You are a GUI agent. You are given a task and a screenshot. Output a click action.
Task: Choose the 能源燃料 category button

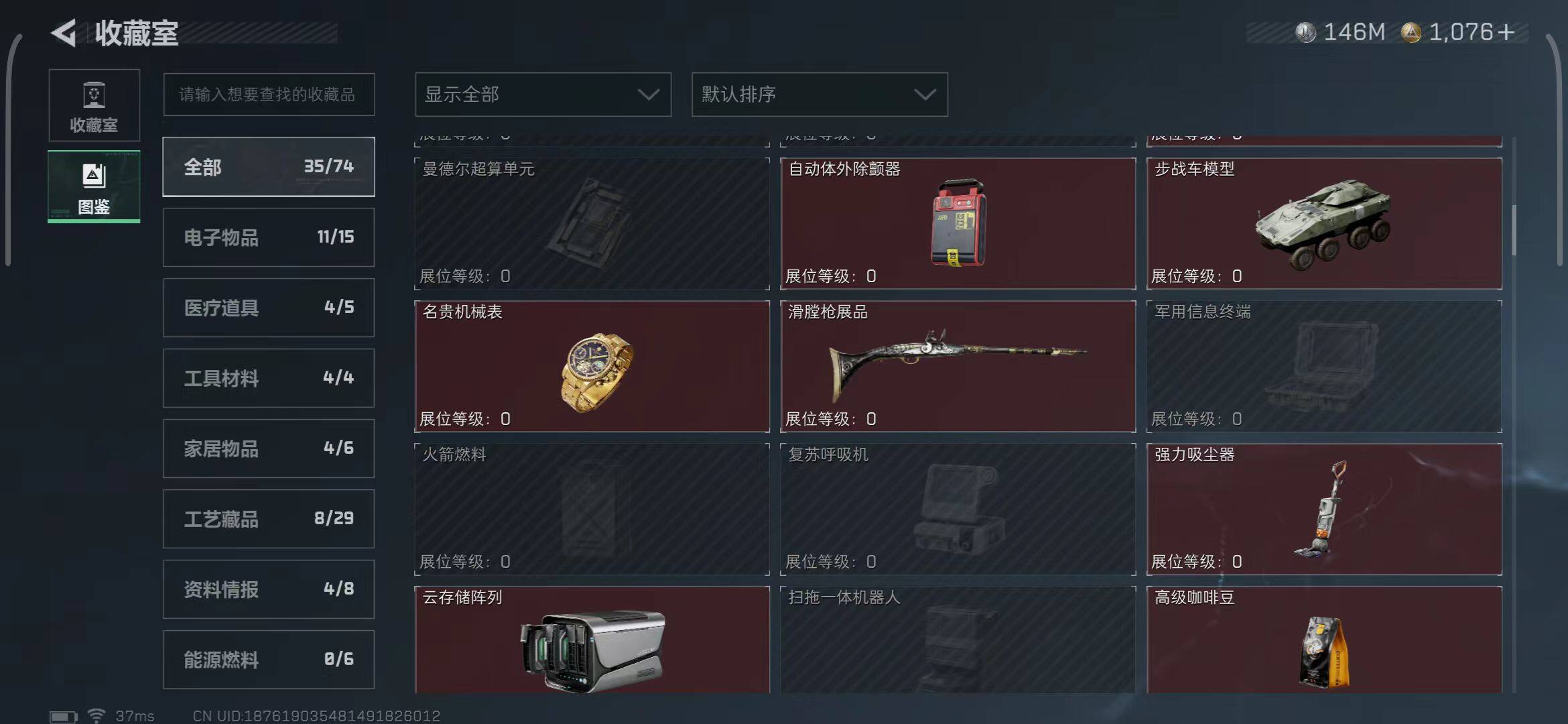269,660
